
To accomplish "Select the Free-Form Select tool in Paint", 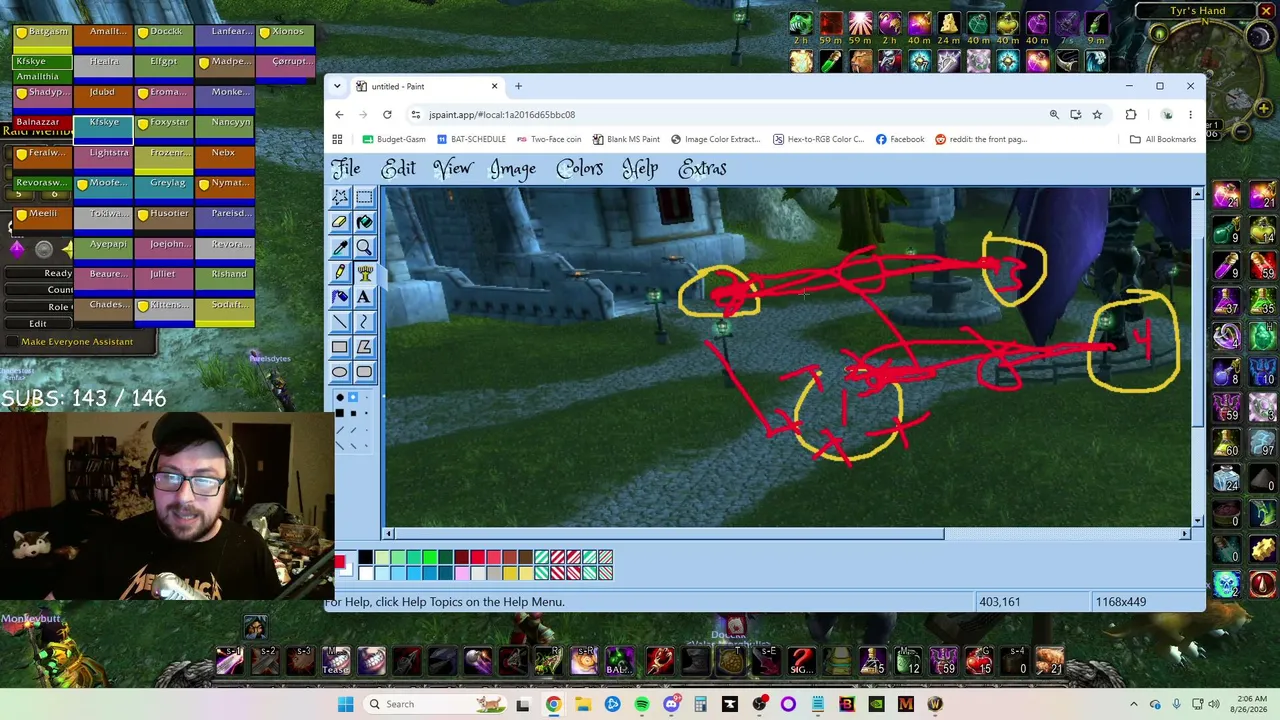I will click(340, 197).
